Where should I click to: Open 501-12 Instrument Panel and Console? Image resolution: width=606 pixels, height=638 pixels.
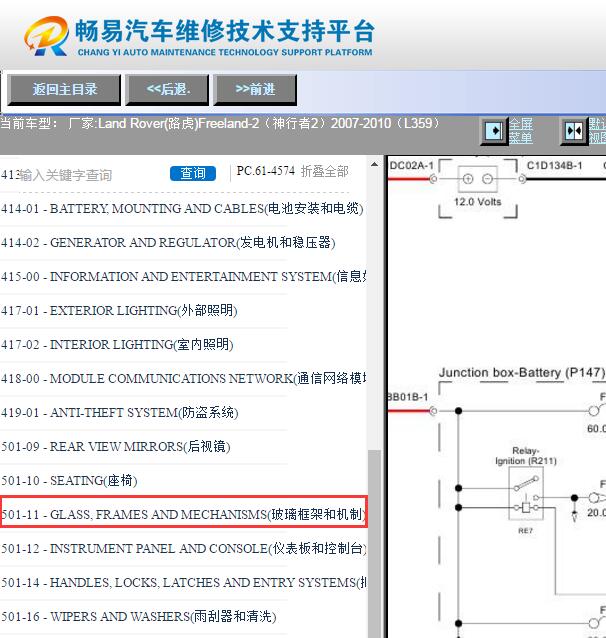tap(183, 549)
